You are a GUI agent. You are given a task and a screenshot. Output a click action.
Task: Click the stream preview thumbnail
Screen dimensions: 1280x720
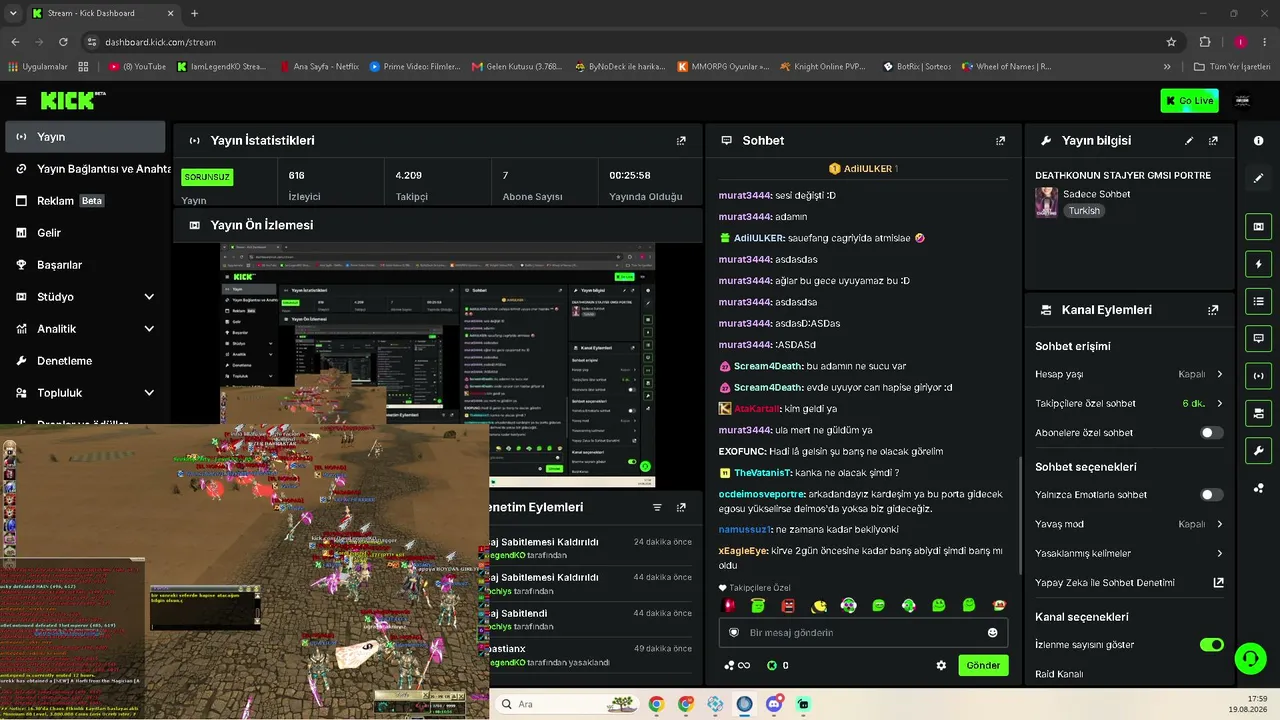(x=437, y=365)
